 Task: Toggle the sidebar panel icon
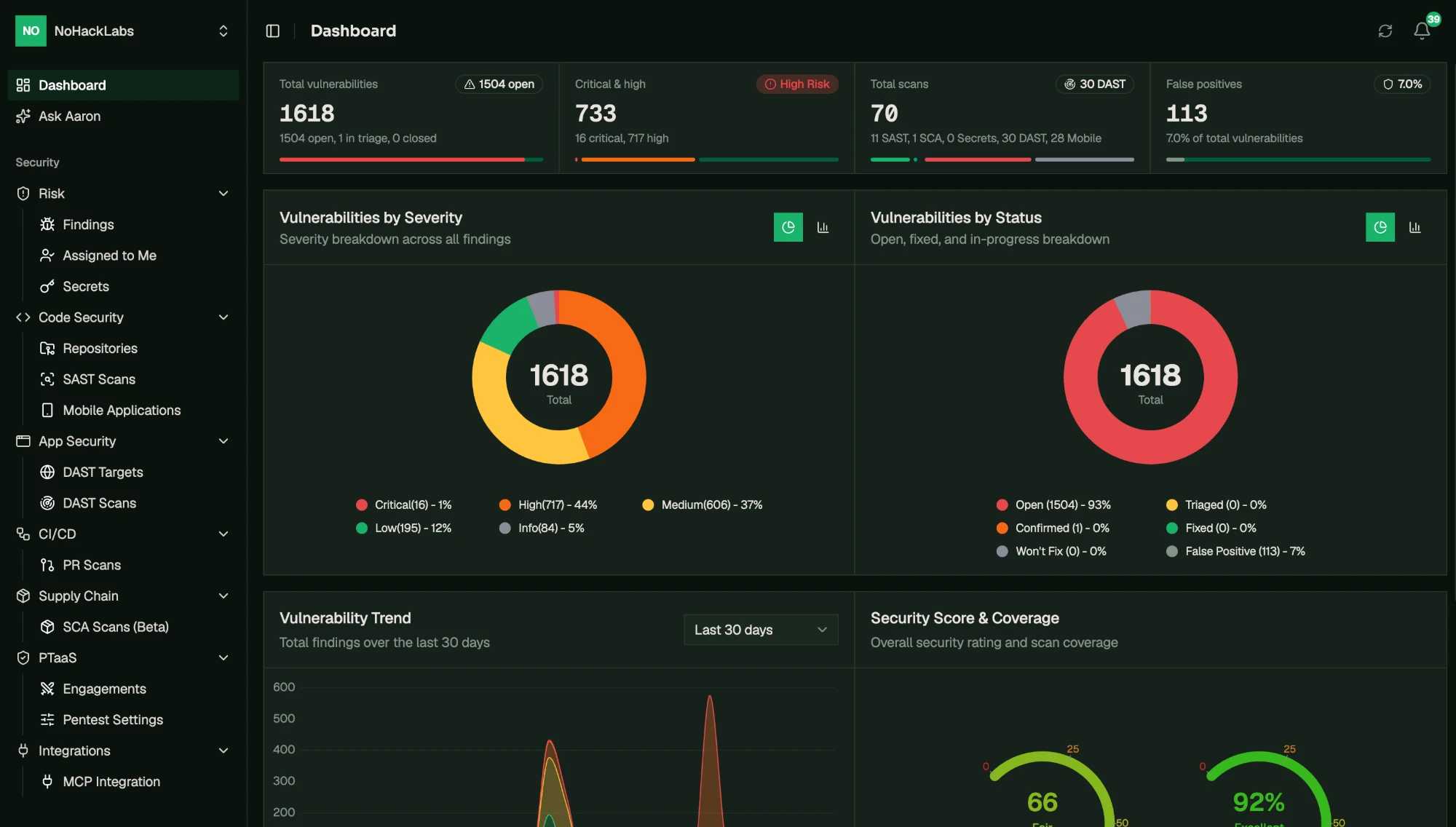click(x=273, y=31)
